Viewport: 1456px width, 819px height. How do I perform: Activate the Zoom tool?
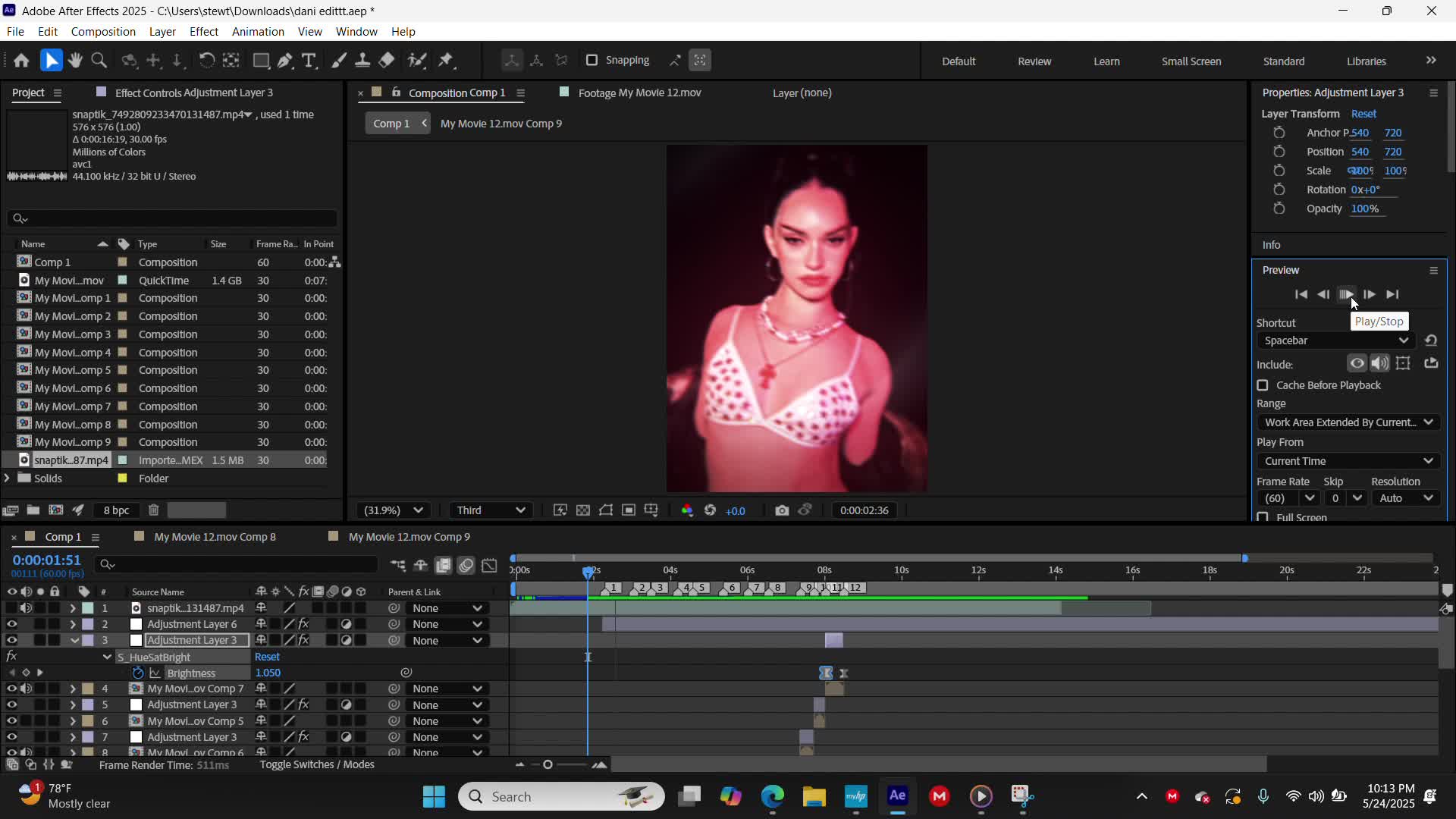[99, 60]
